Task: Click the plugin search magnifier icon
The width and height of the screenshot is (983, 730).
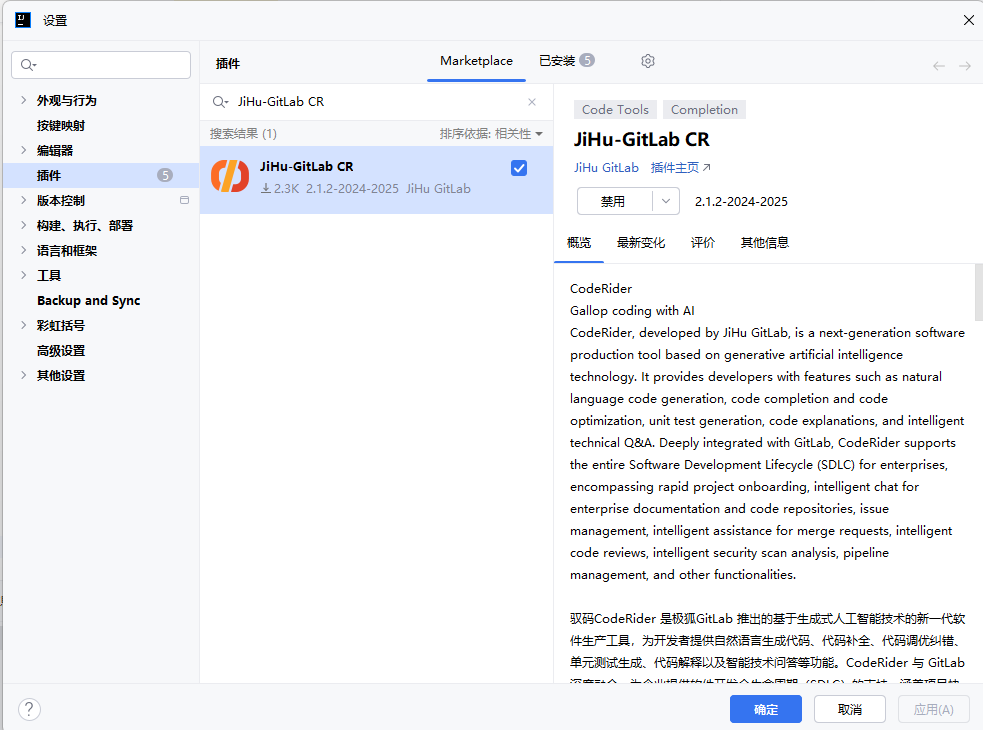Action: [220, 102]
